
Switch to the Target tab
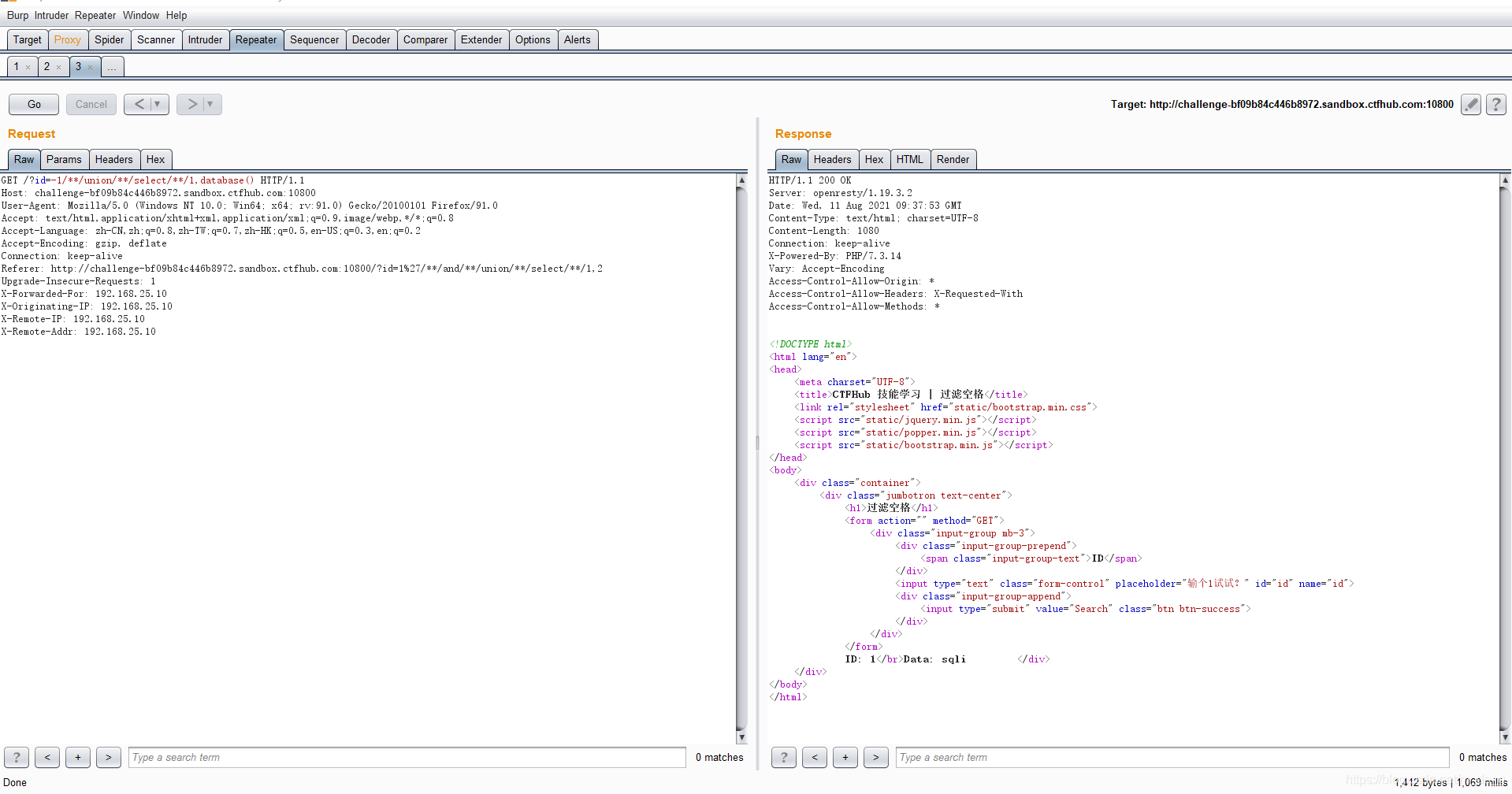coord(28,39)
